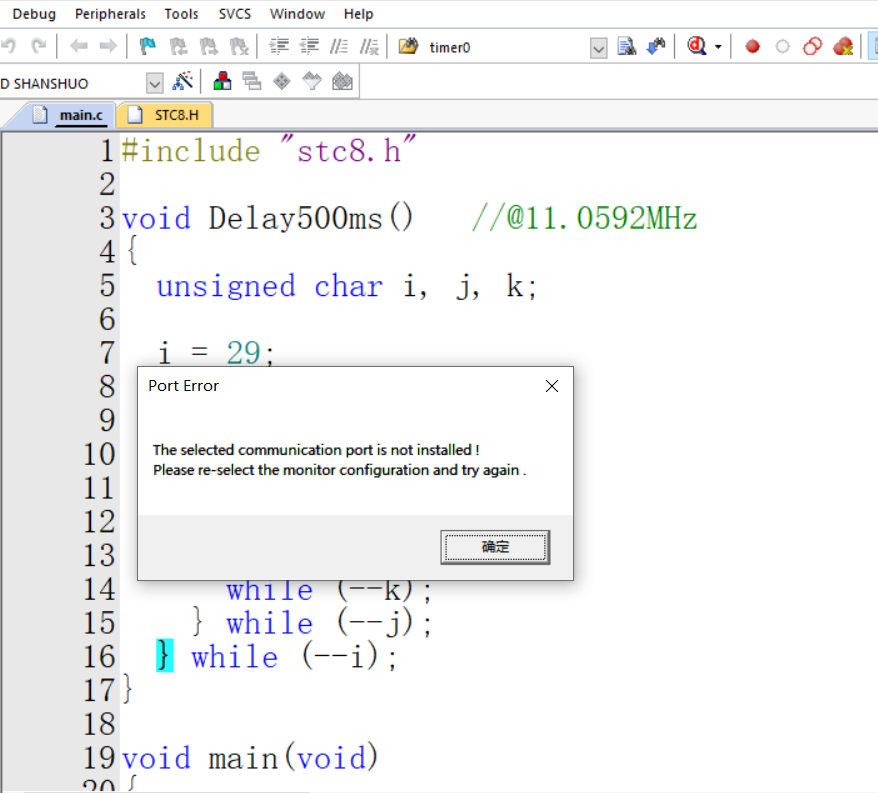Open the dropdown arrow beside debug icon
Image resolution: width=878 pixels, height=793 pixels.
pyautogui.click(x=718, y=48)
